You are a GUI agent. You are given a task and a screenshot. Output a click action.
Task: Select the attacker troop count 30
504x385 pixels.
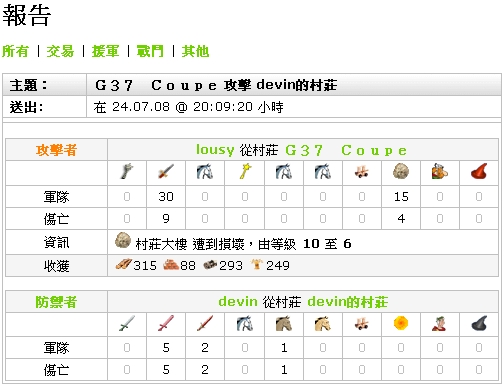click(x=166, y=197)
